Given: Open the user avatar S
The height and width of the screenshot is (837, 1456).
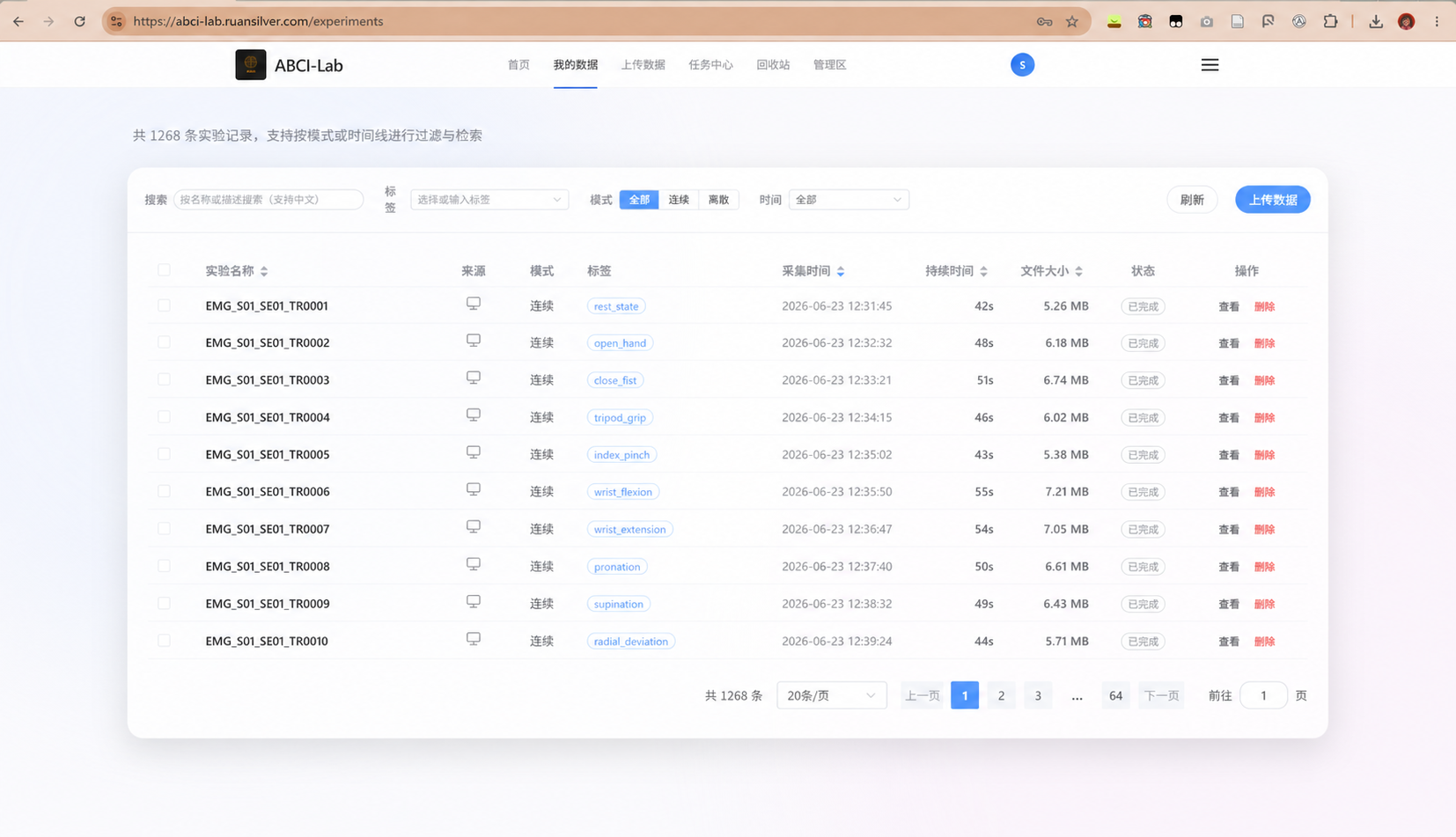Looking at the screenshot, I should [1022, 65].
